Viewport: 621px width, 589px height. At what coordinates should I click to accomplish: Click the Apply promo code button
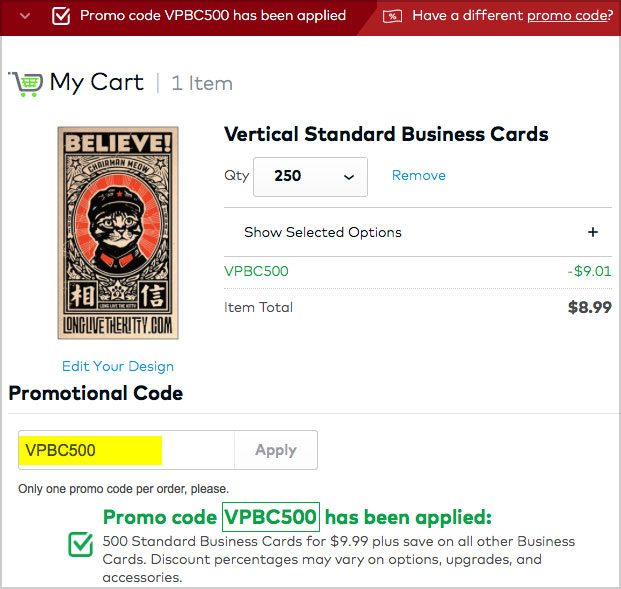click(x=276, y=450)
